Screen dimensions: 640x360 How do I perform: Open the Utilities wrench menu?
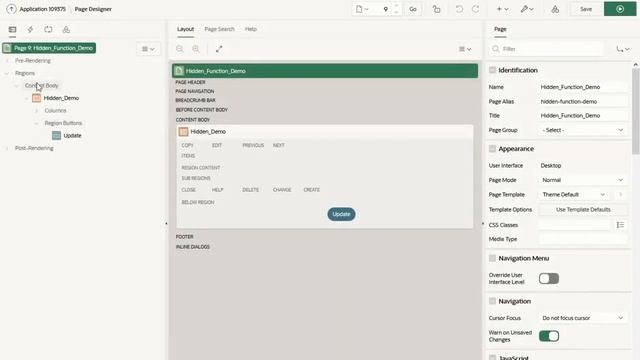tap(527, 9)
